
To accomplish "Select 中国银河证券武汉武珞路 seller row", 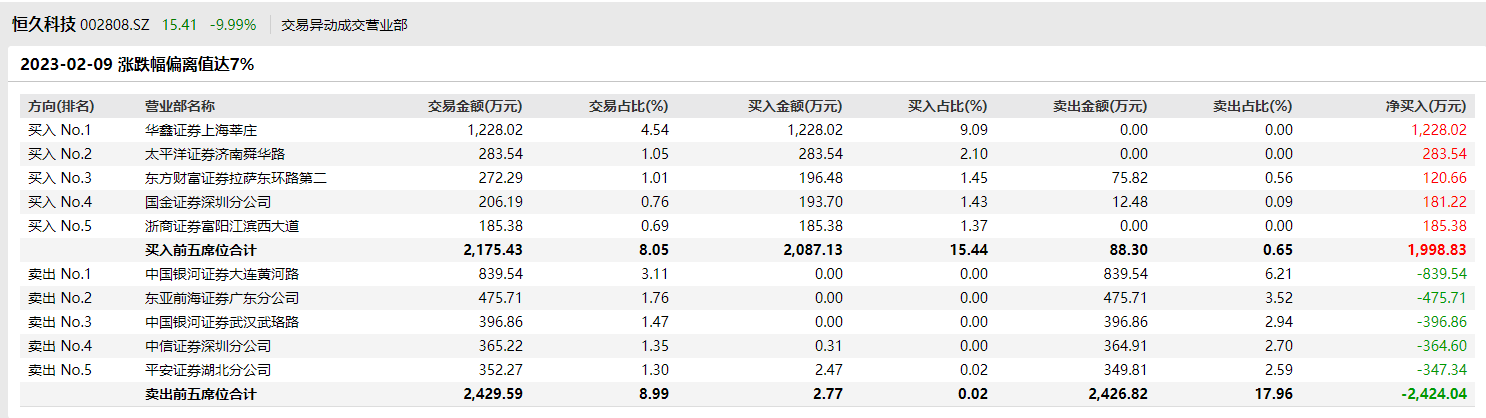I will 222,322.
